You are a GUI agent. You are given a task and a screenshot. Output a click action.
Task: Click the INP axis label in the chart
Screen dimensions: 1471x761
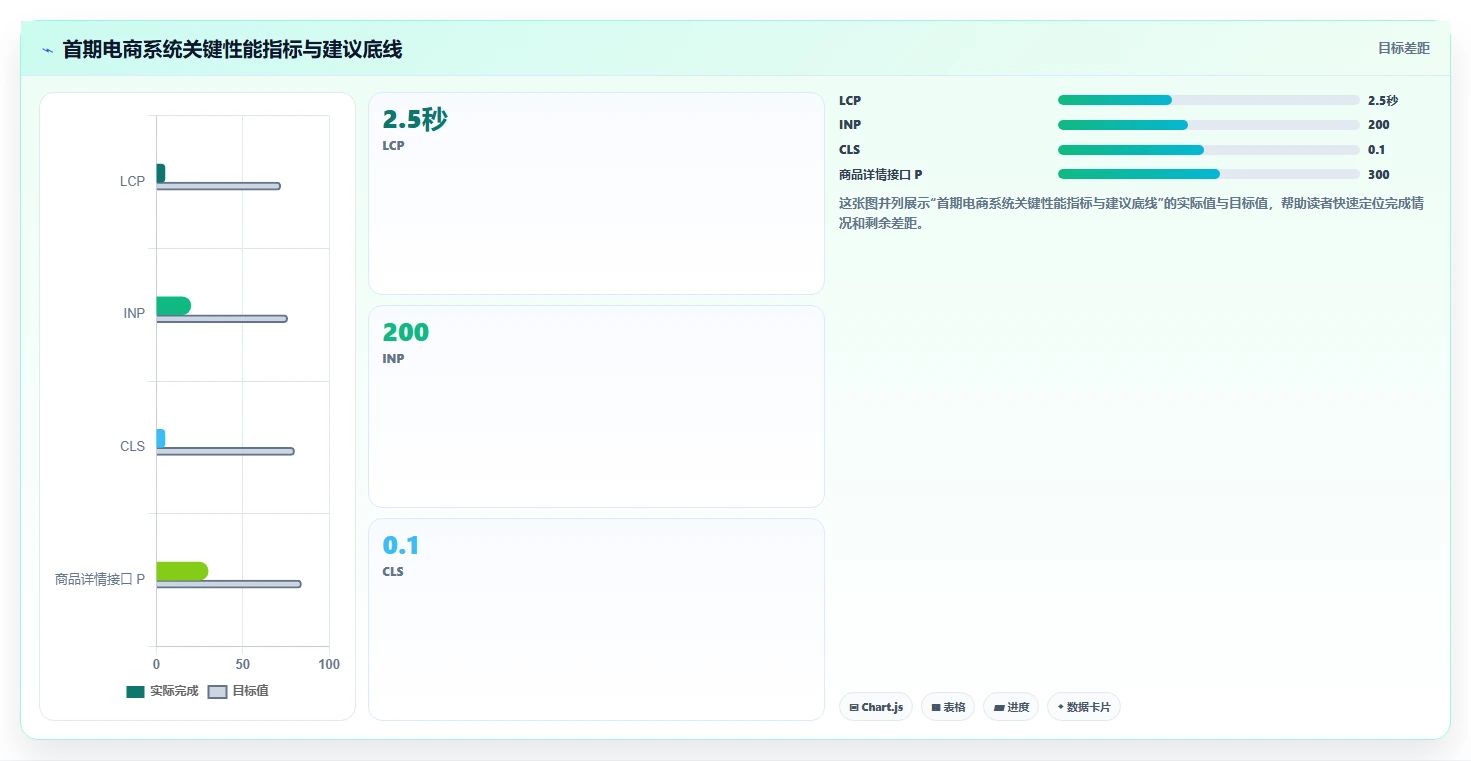point(134,313)
